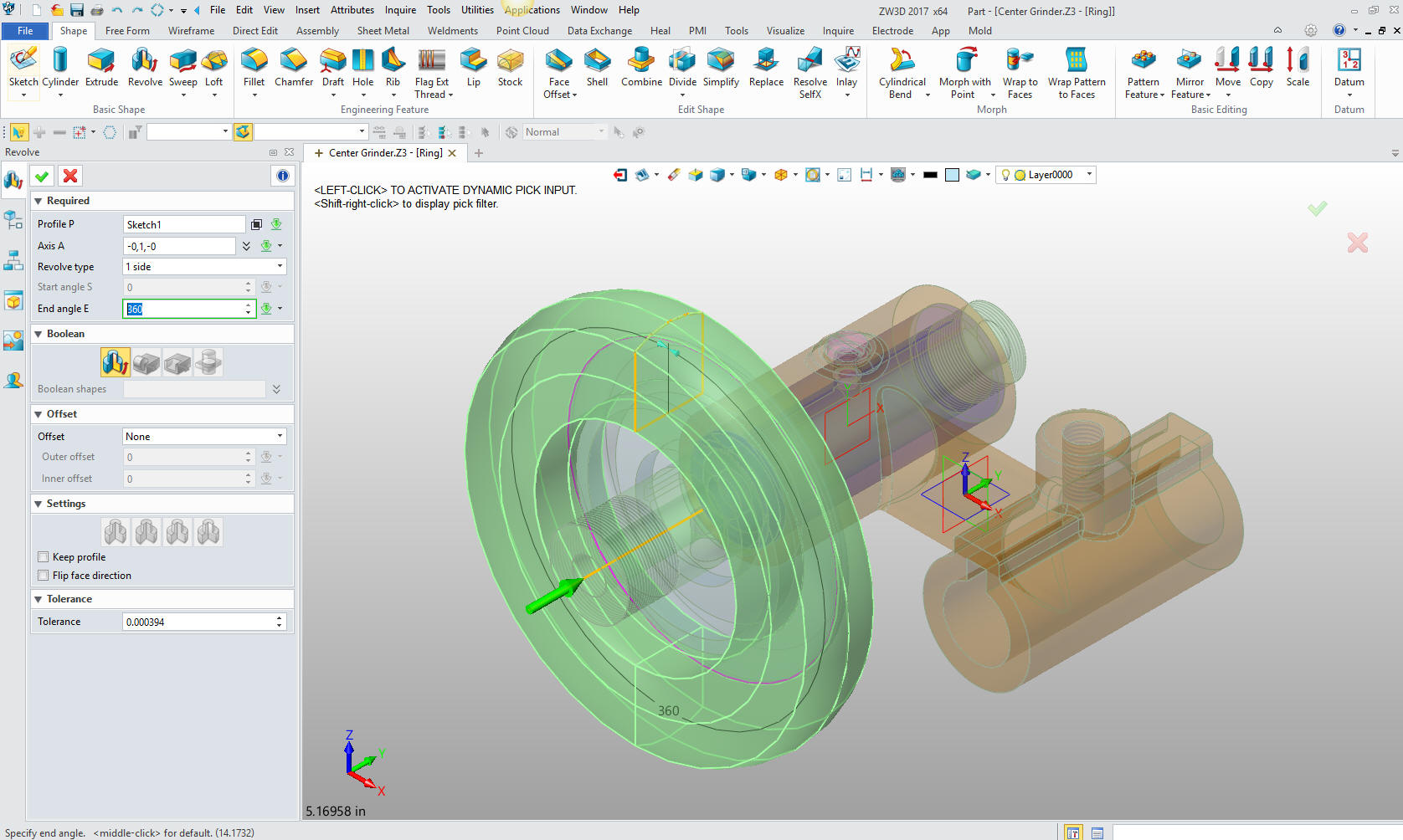Open the Offset type dropdown
1403x840 pixels.
(204, 437)
